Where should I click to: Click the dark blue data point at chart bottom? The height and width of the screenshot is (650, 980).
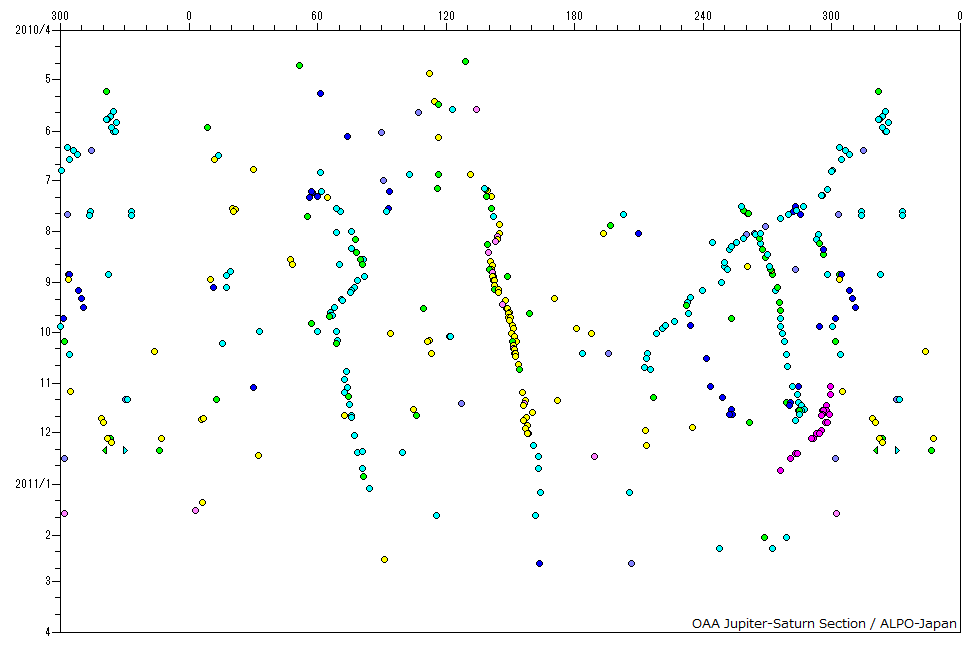point(539,564)
